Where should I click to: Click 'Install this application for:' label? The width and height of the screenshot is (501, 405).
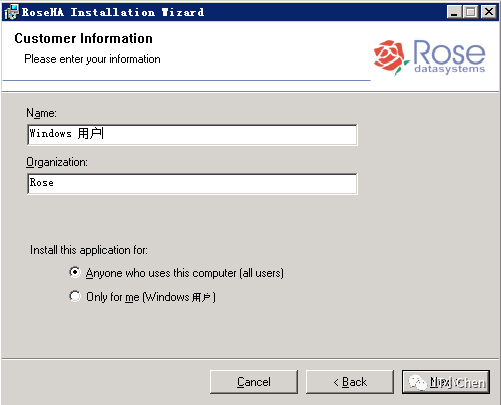coord(89,250)
